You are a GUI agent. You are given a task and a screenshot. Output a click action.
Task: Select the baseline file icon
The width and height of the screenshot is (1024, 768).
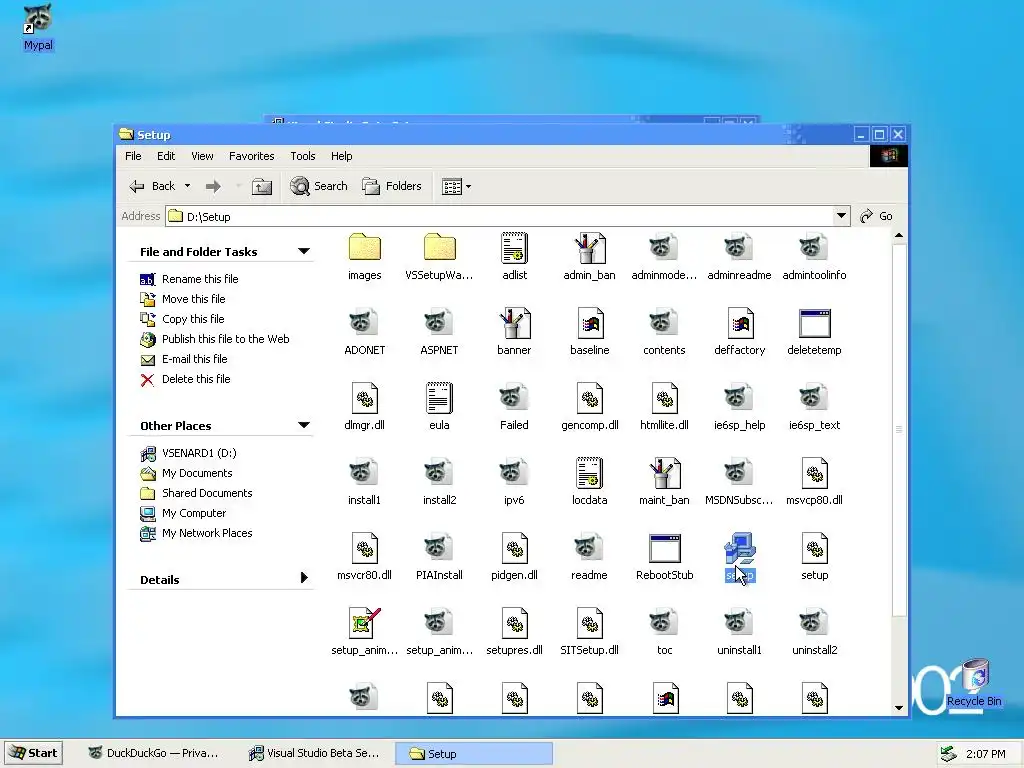pyautogui.click(x=590, y=323)
